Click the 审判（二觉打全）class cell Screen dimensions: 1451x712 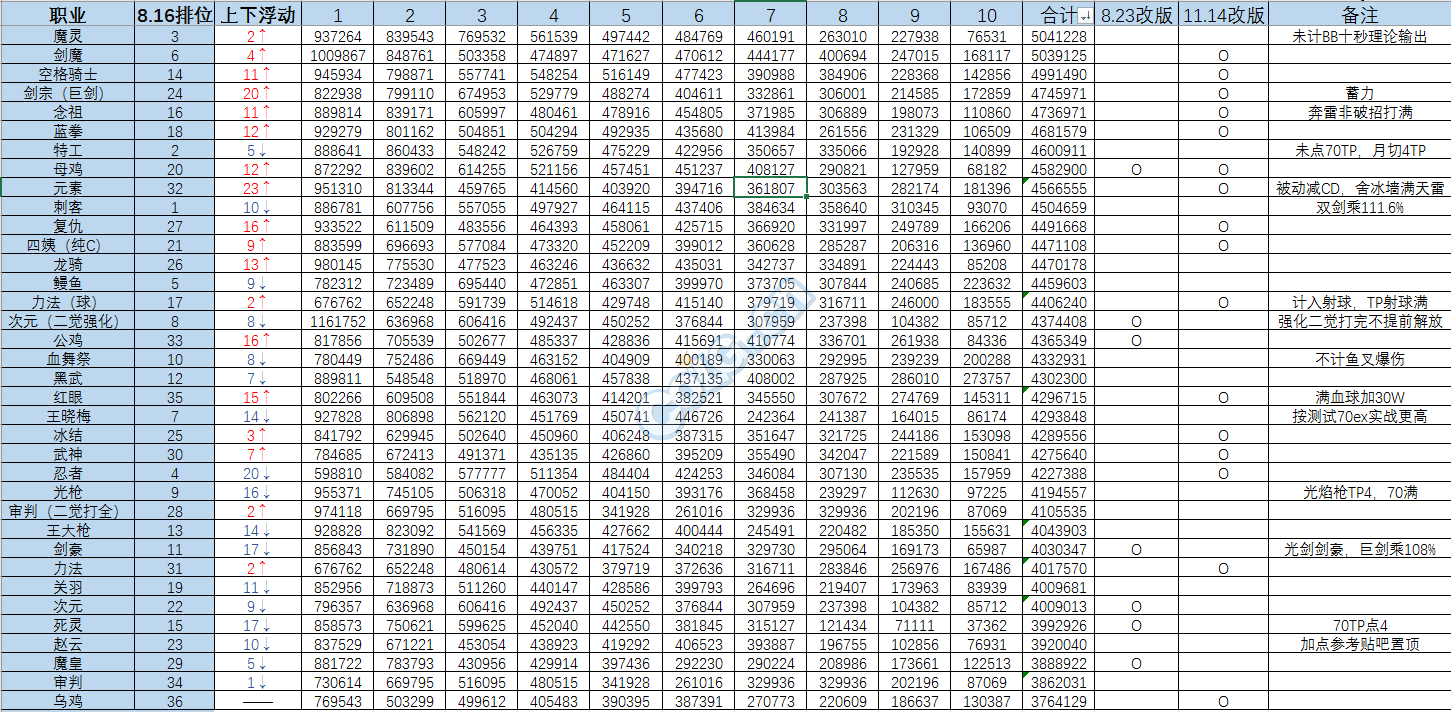[x=67, y=512]
